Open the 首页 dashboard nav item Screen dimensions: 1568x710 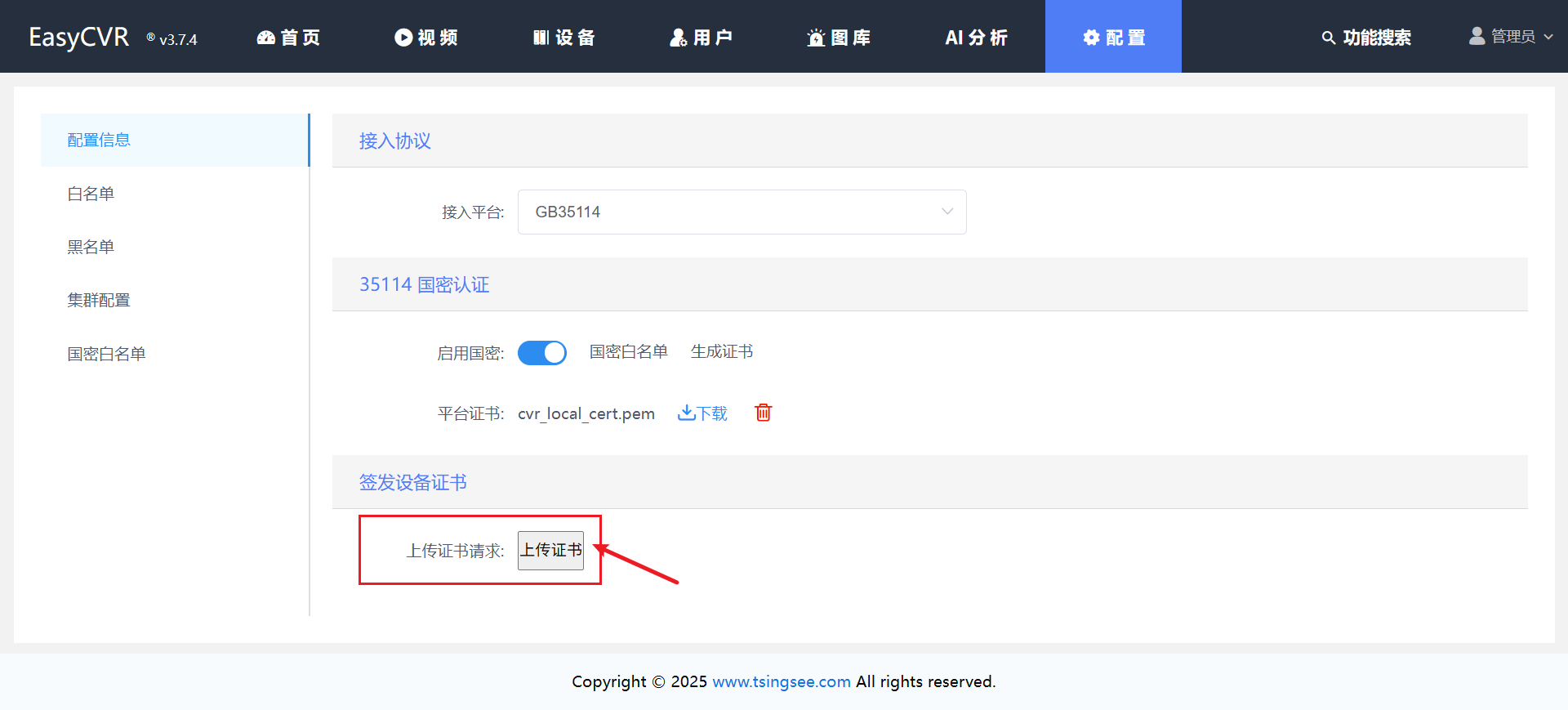(288, 38)
